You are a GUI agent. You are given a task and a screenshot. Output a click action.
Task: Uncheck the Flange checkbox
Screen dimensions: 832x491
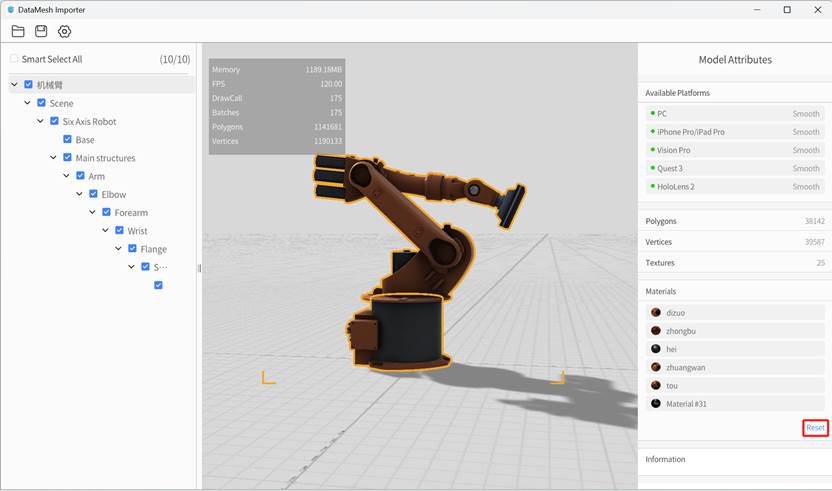pyautogui.click(x=132, y=248)
